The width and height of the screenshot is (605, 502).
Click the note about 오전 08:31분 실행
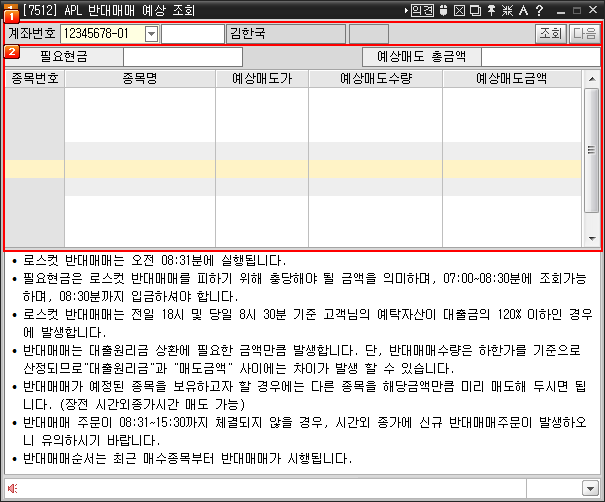point(155,261)
